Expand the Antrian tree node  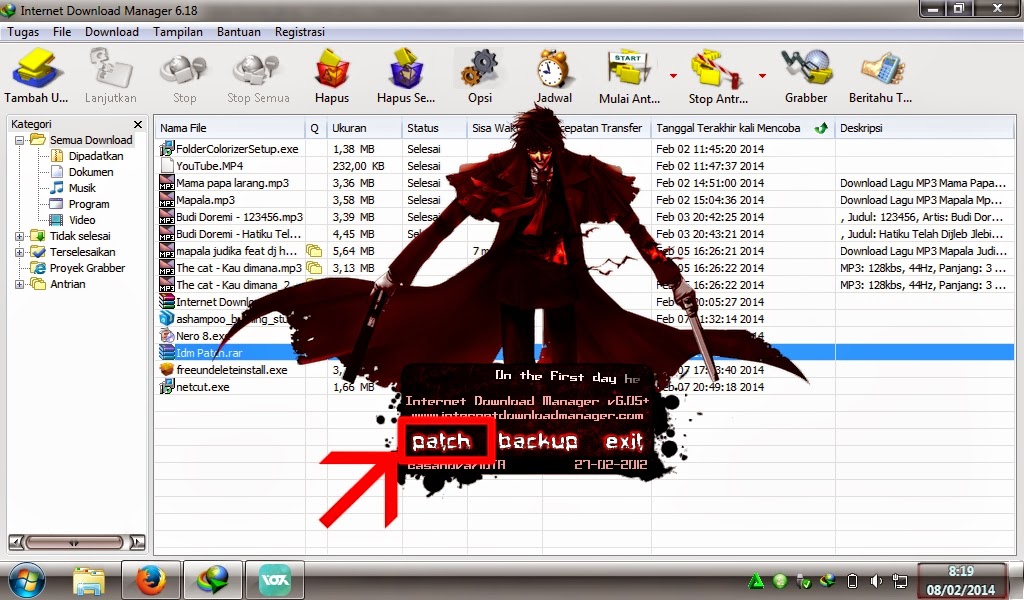coord(19,284)
